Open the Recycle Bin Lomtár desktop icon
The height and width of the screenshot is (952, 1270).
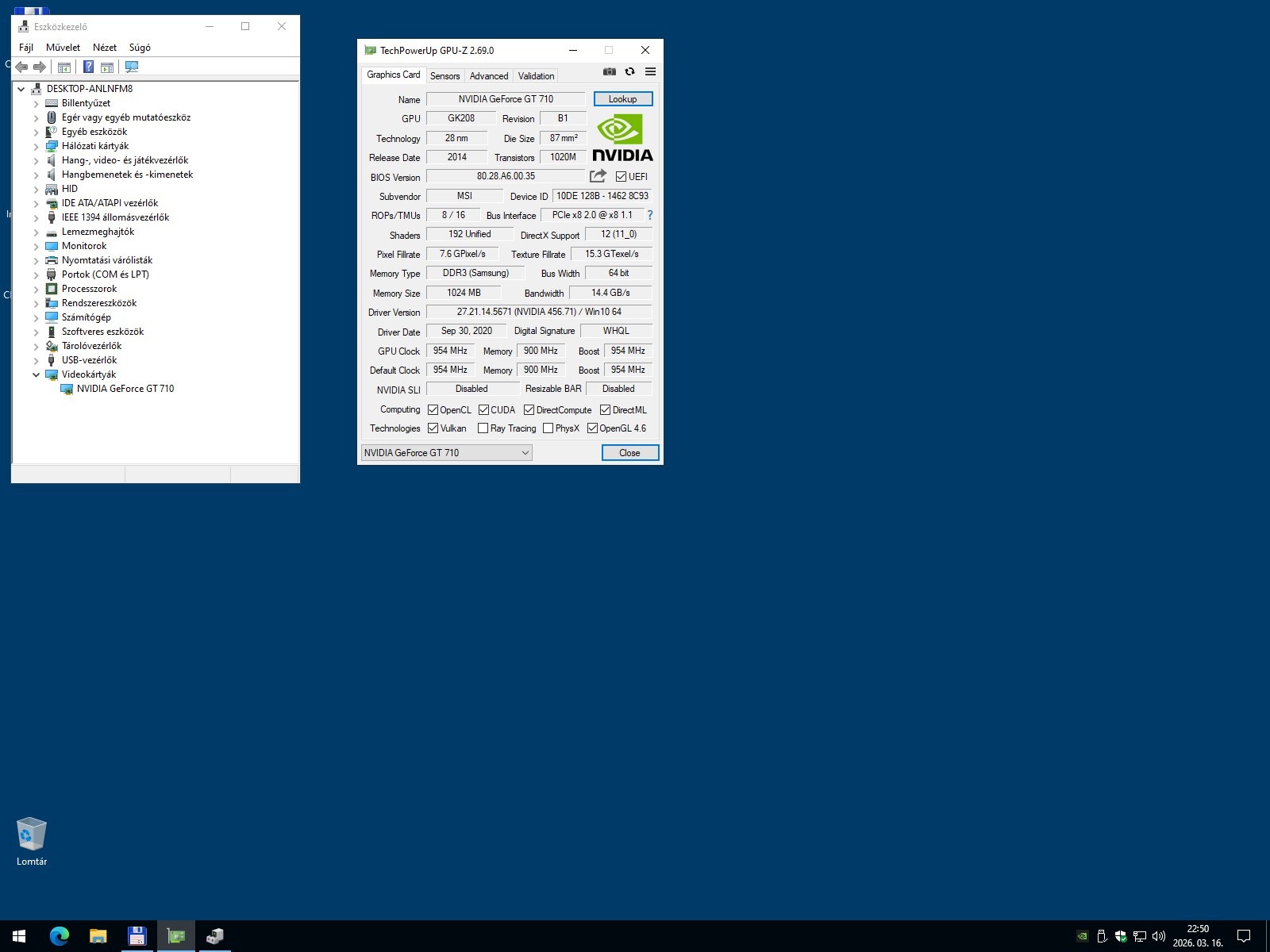(32, 842)
